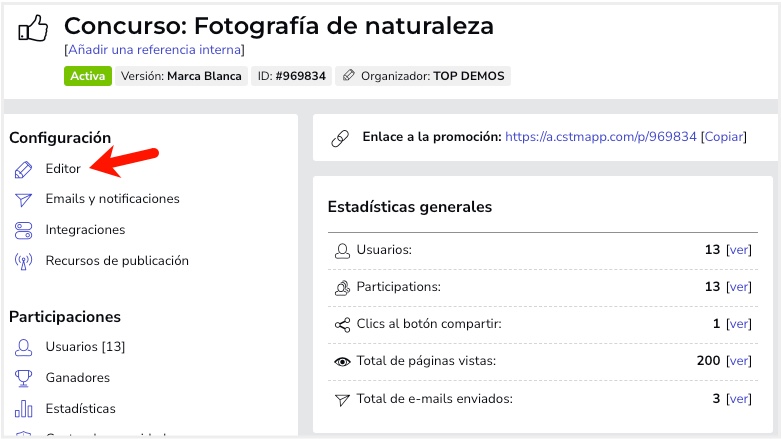Click ver for Total de páginas vistas

(x=739, y=360)
